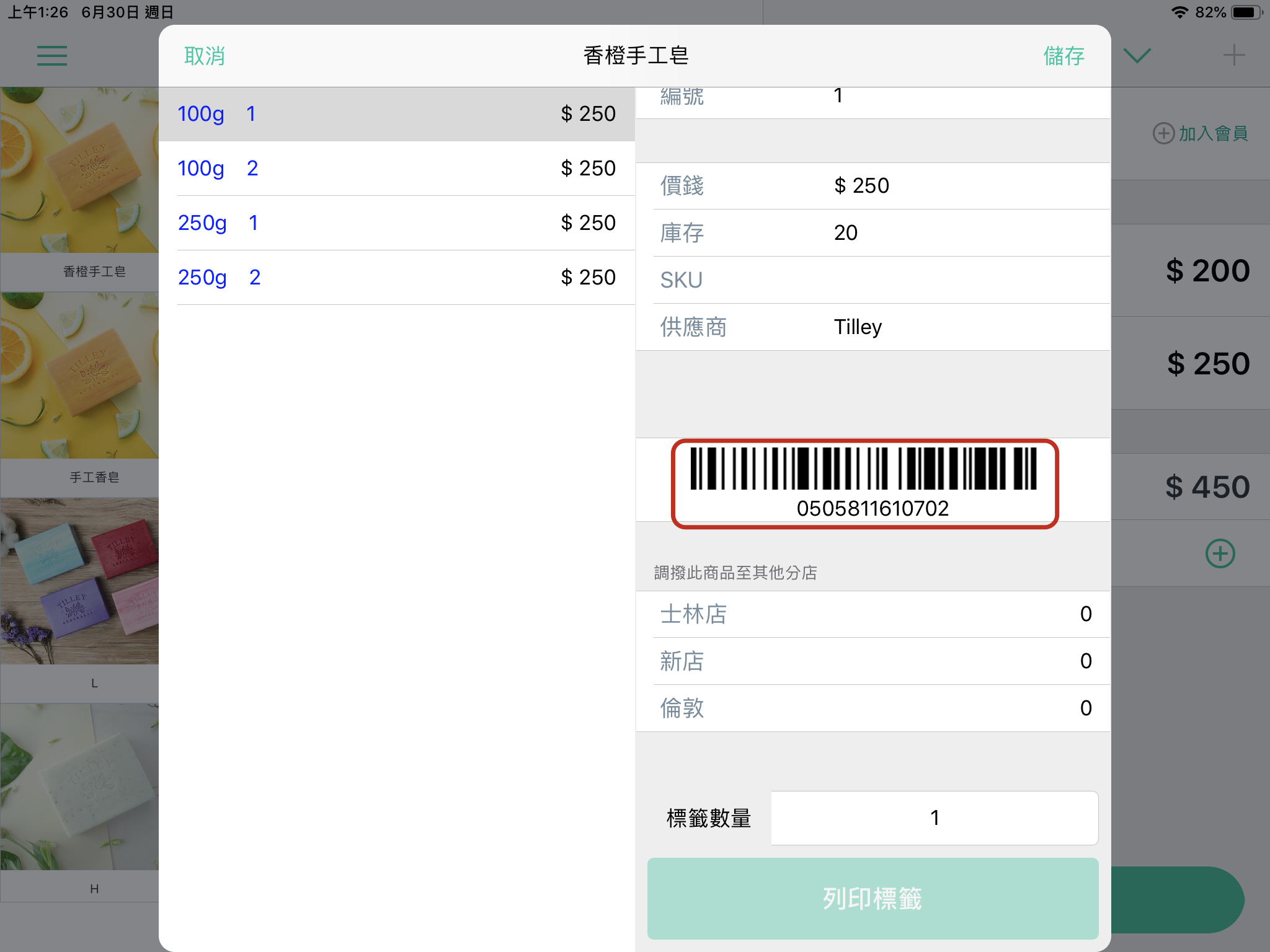Expand the chevron dropdown in top bar
Image resolution: width=1270 pixels, height=952 pixels.
(1137, 56)
